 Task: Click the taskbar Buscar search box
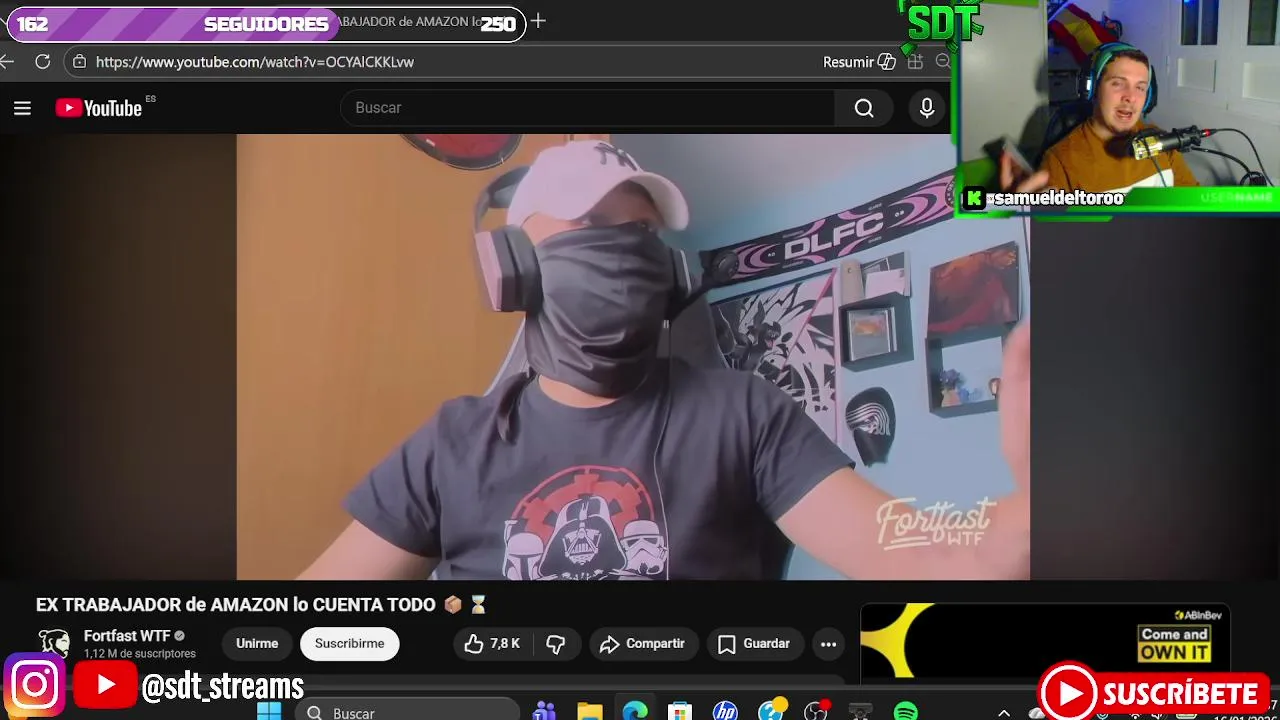coord(407,711)
